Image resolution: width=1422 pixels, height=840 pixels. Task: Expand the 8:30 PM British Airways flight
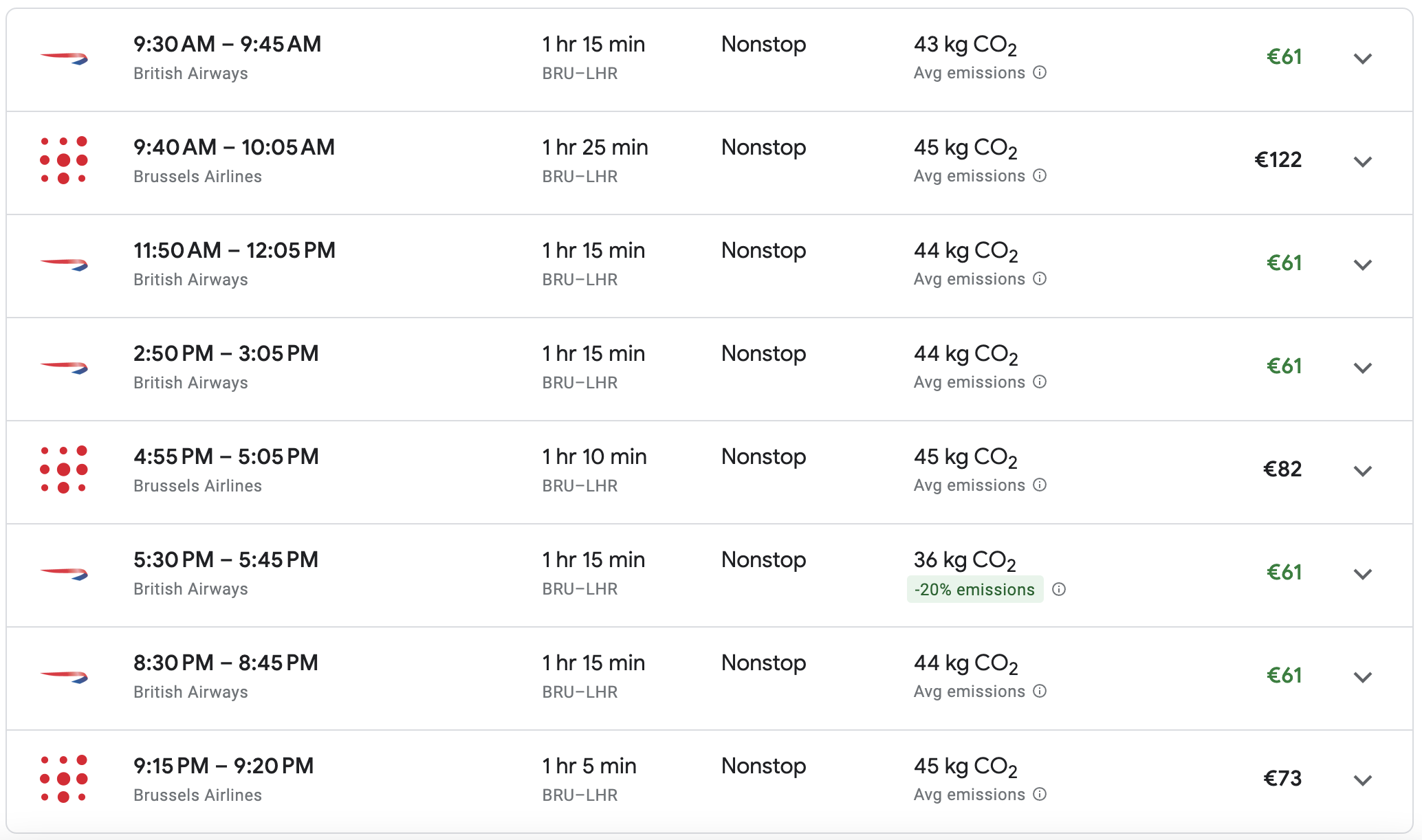[1362, 677]
